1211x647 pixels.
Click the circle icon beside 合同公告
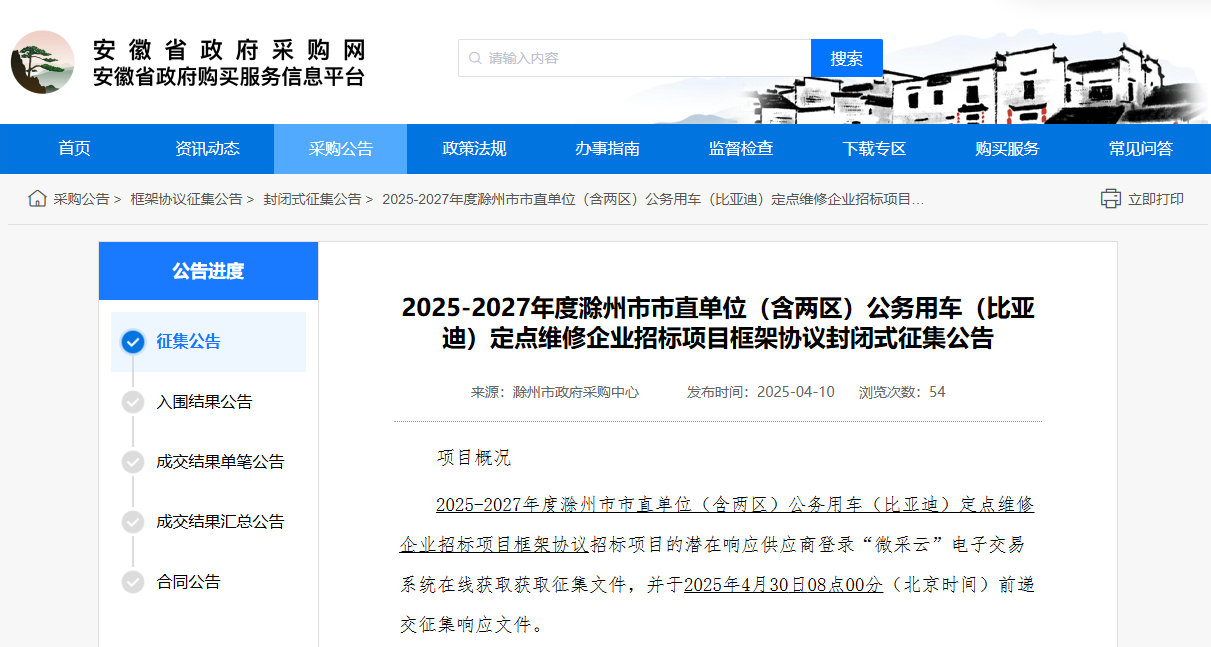point(133,582)
